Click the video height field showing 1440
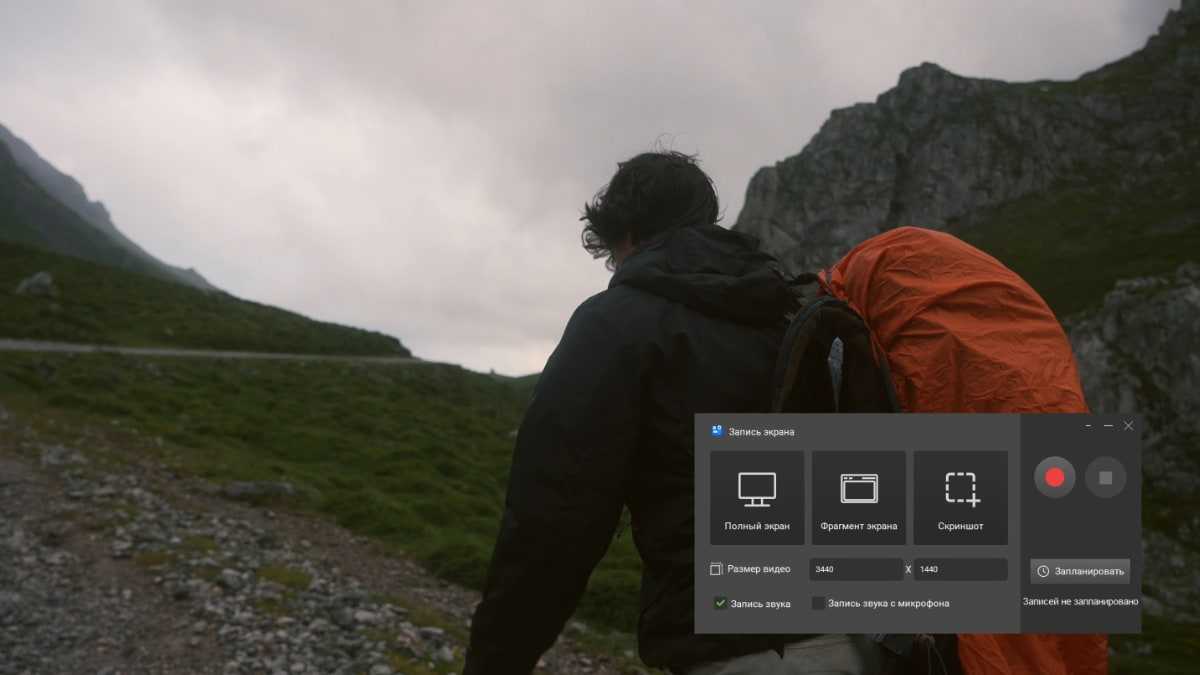This screenshot has width=1200, height=675. (959, 569)
